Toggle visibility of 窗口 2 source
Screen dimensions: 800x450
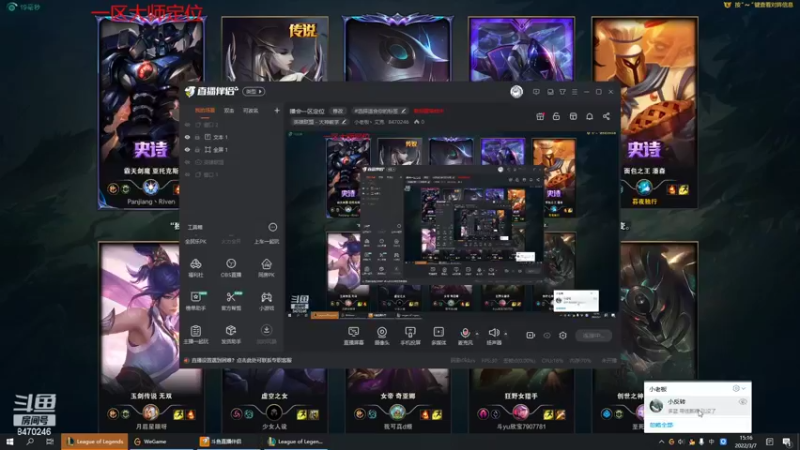coord(187,124)
